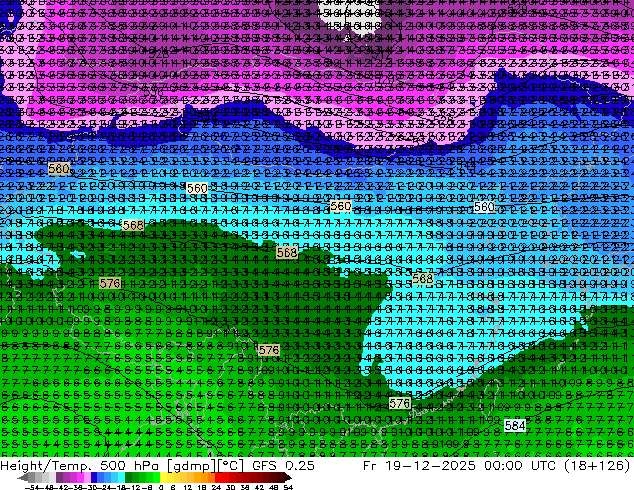Click the '00:00 UTC' time text
Image resolution: width=634 pixels, height=490 pixels.
[x=522, y=466]
